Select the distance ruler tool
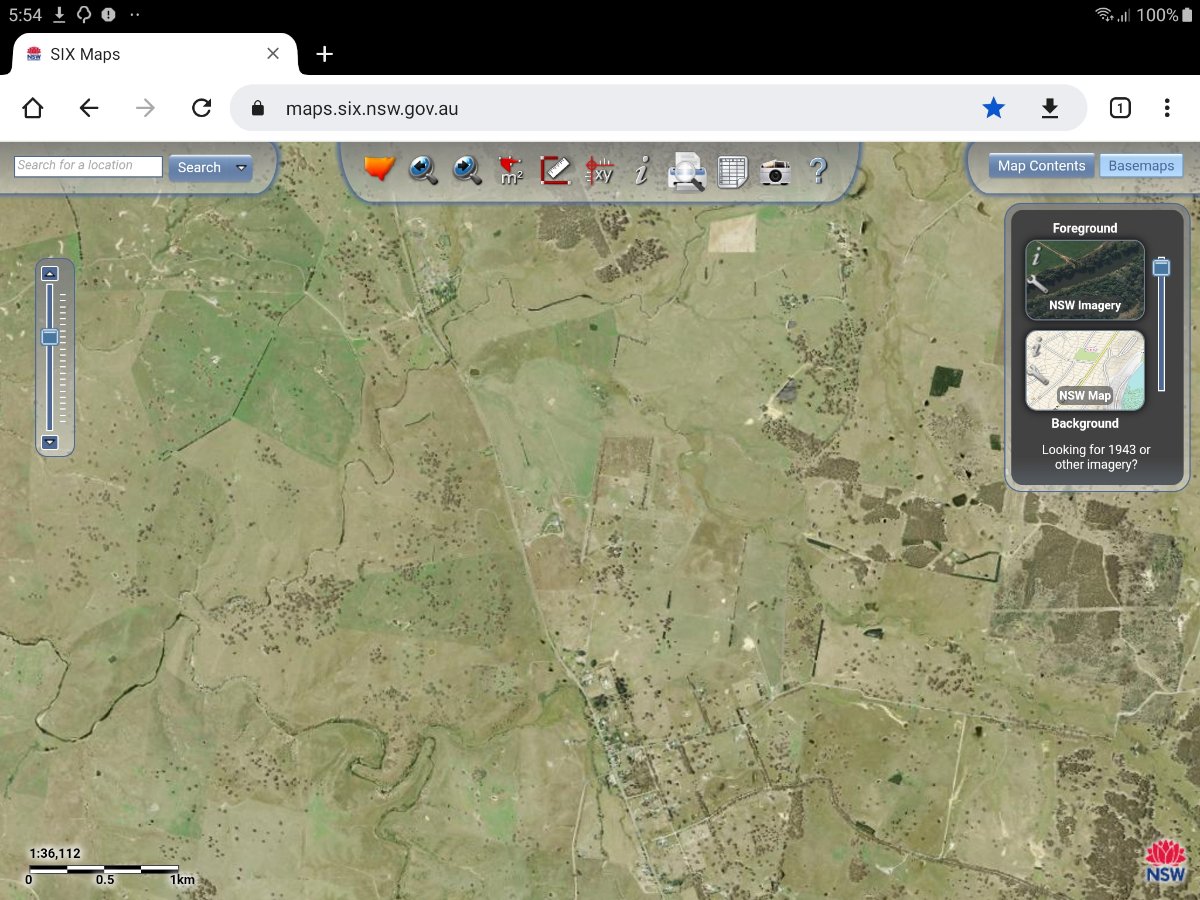This screenshot has height=900, width=1200. pos(555,170)
